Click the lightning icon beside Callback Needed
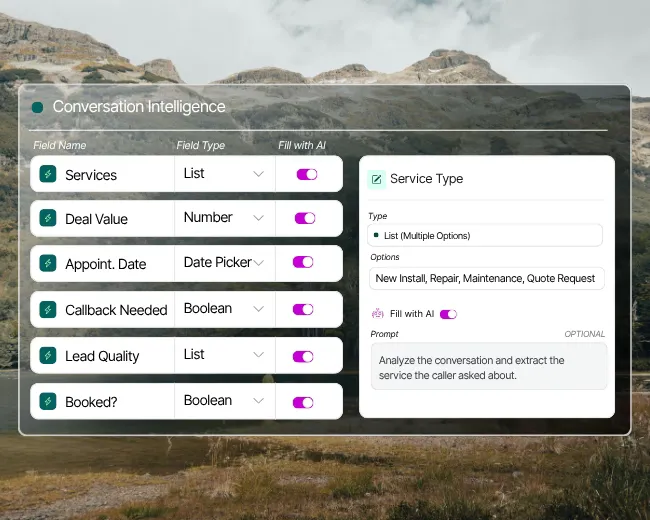This screenshot has height=520, width=650. point(48,309)
